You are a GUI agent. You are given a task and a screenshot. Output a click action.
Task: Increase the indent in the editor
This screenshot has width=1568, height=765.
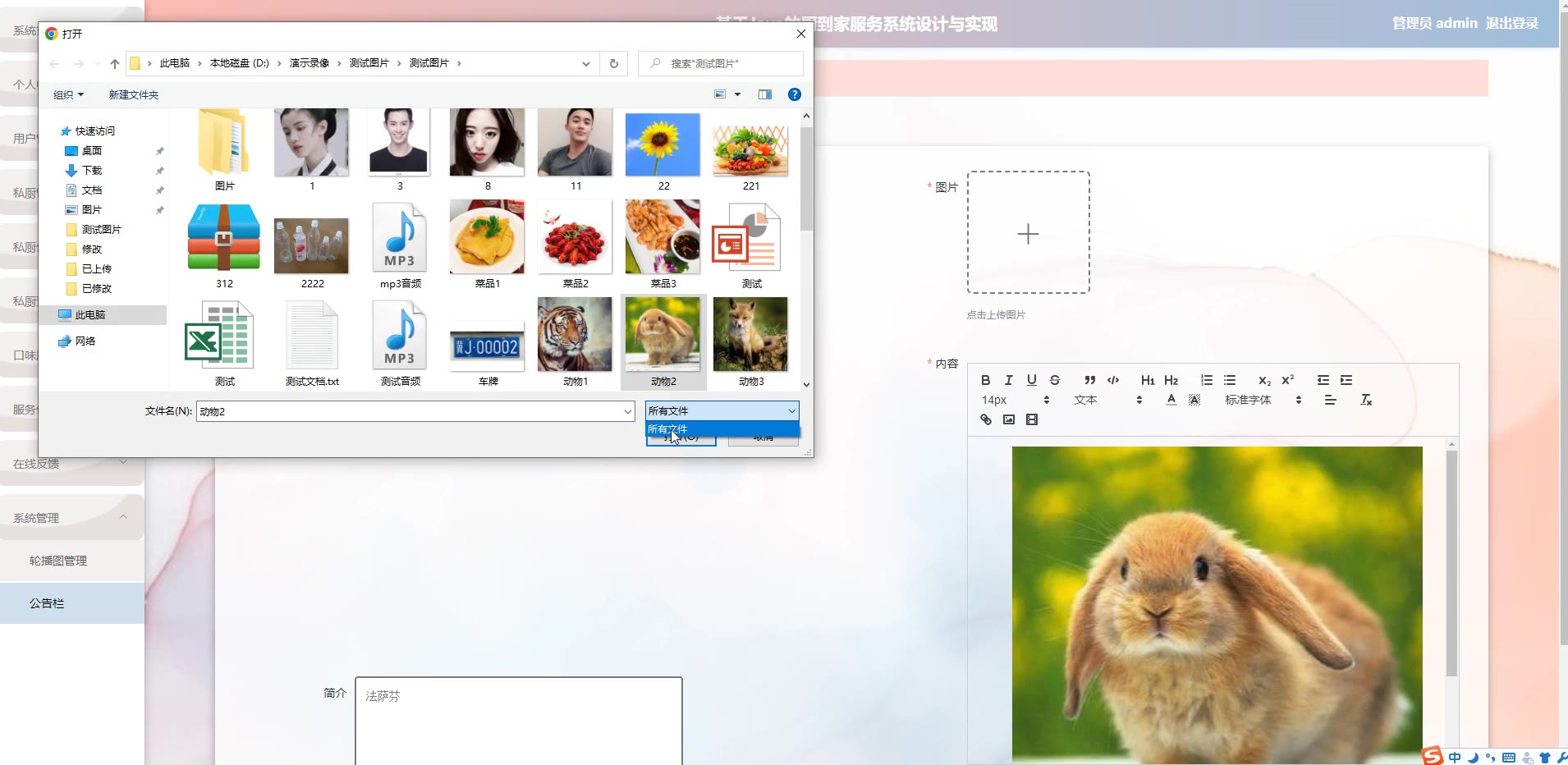tap(1346, 380)
